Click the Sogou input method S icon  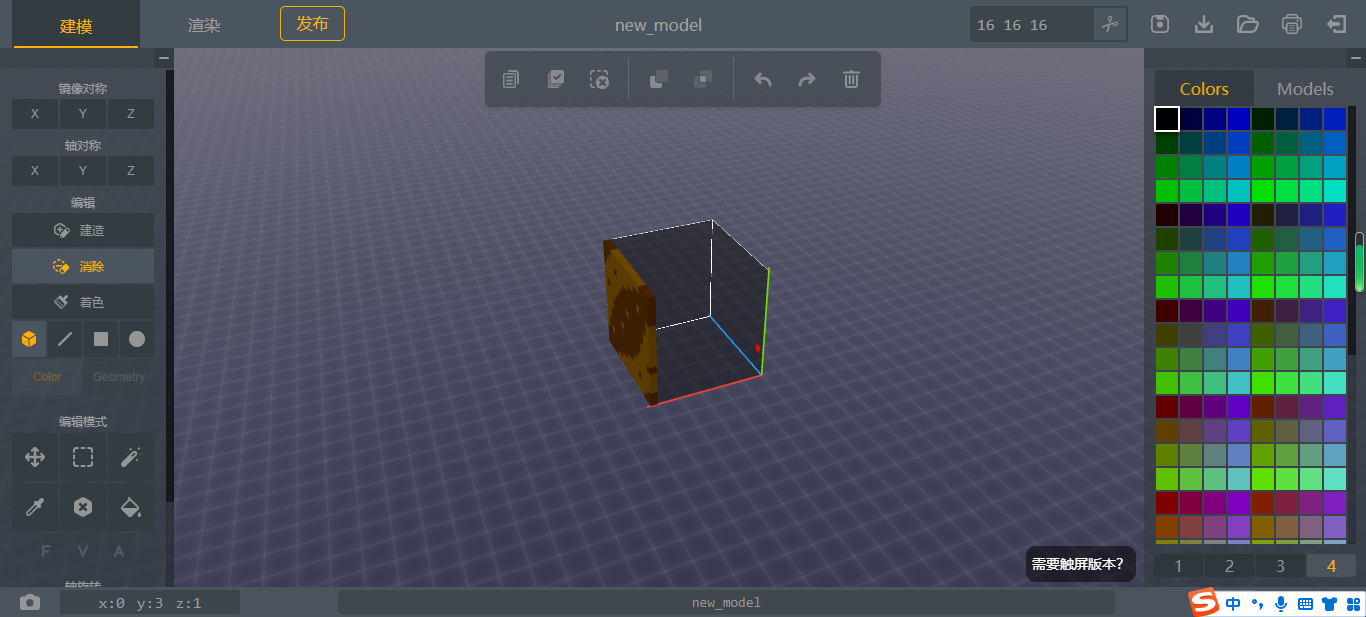click(x=1203, y=603)
